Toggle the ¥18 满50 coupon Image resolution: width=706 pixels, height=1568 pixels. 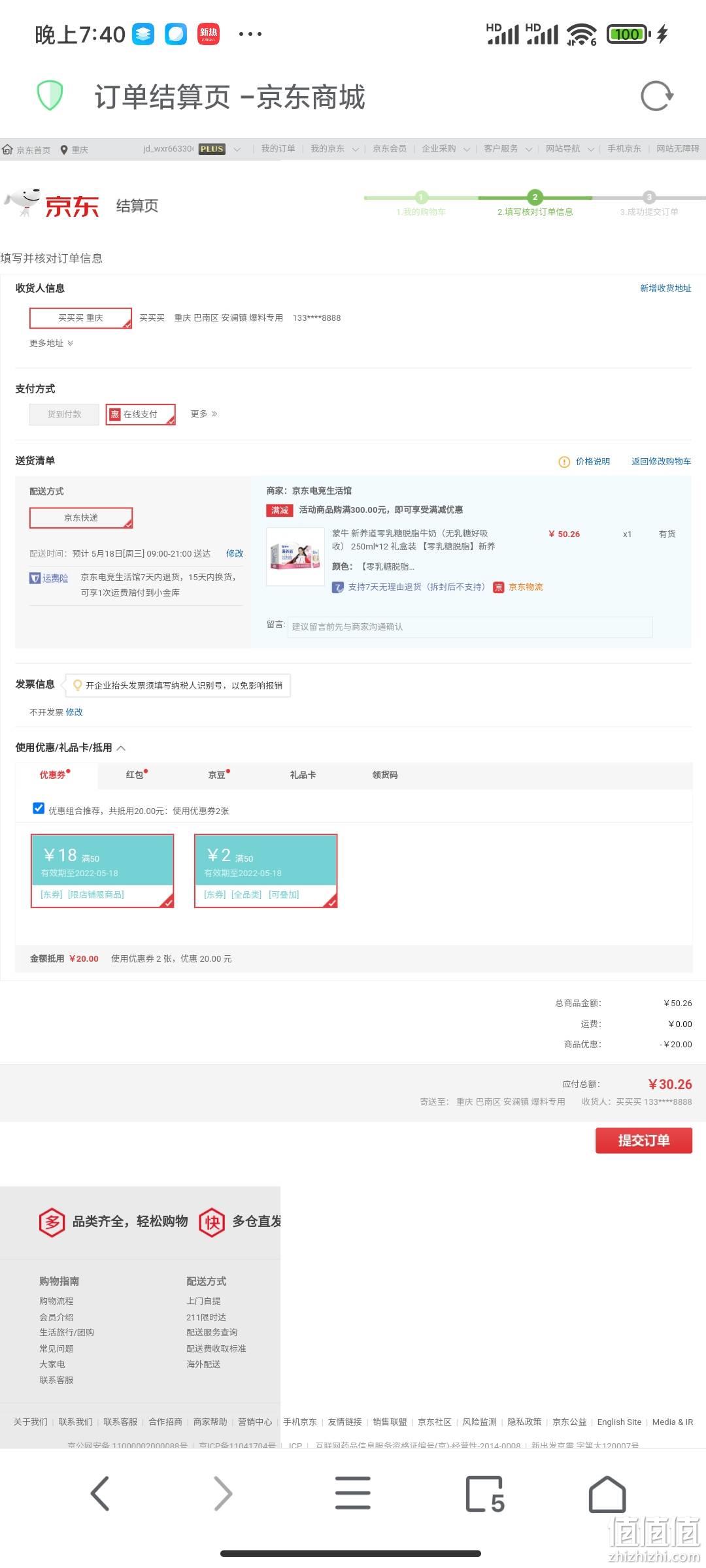click(103, 871)
